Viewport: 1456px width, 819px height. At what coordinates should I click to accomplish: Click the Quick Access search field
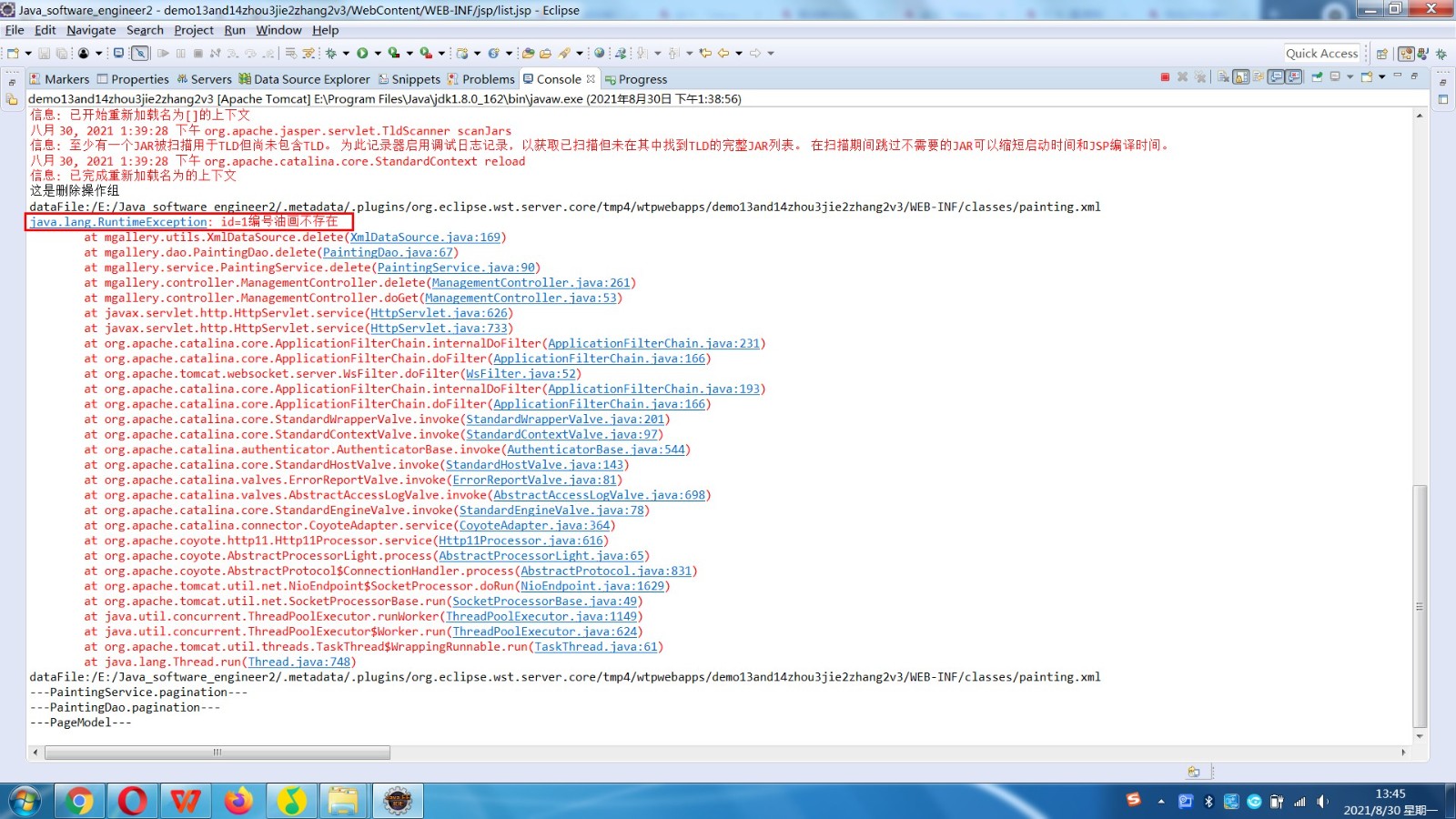(x=1322, y=54)
